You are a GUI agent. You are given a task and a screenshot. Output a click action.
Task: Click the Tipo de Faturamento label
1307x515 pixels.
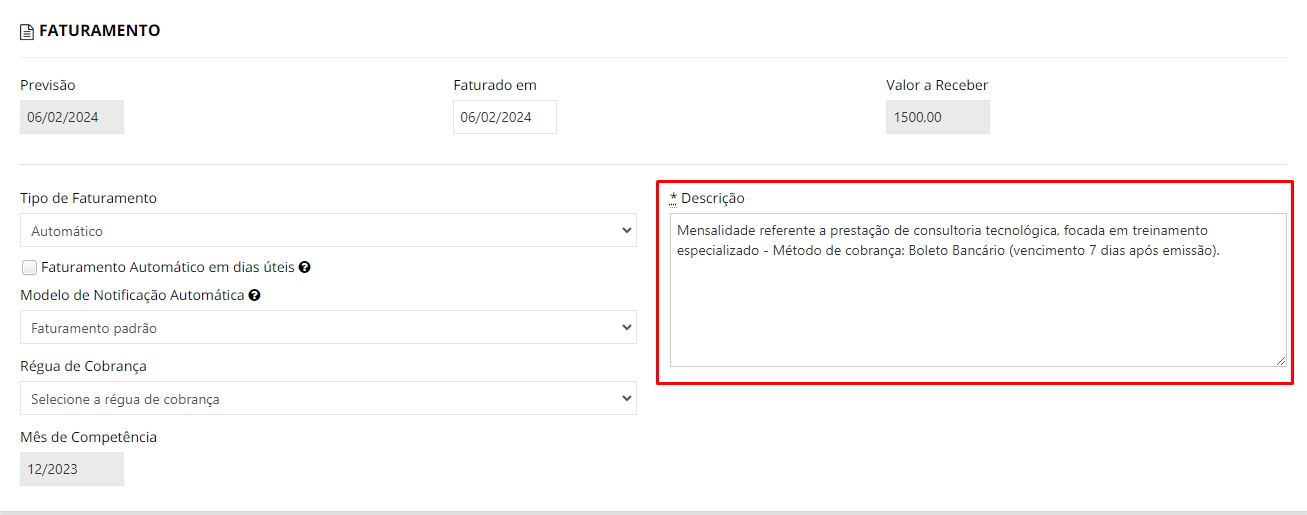[x=88, y=198]
